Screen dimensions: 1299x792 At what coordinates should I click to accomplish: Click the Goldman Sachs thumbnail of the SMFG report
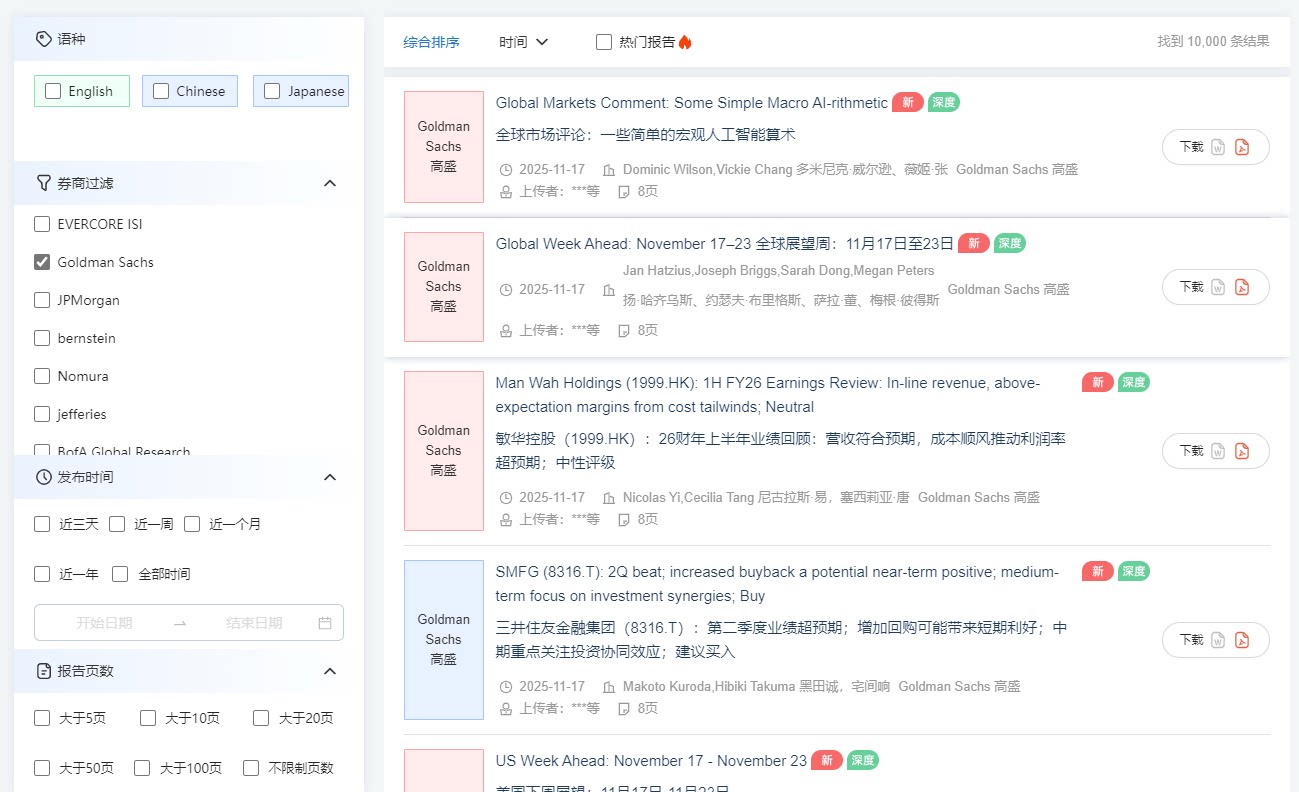(x=444, y=640)
